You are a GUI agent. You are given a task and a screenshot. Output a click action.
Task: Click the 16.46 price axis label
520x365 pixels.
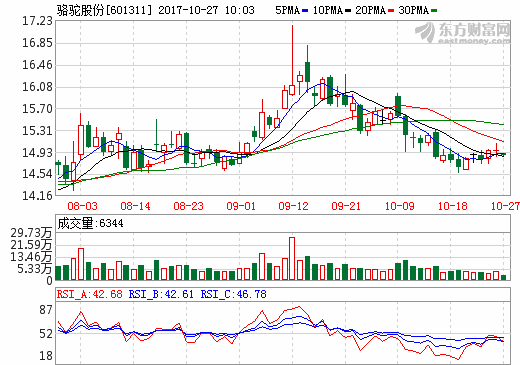[x=37, y=65]
